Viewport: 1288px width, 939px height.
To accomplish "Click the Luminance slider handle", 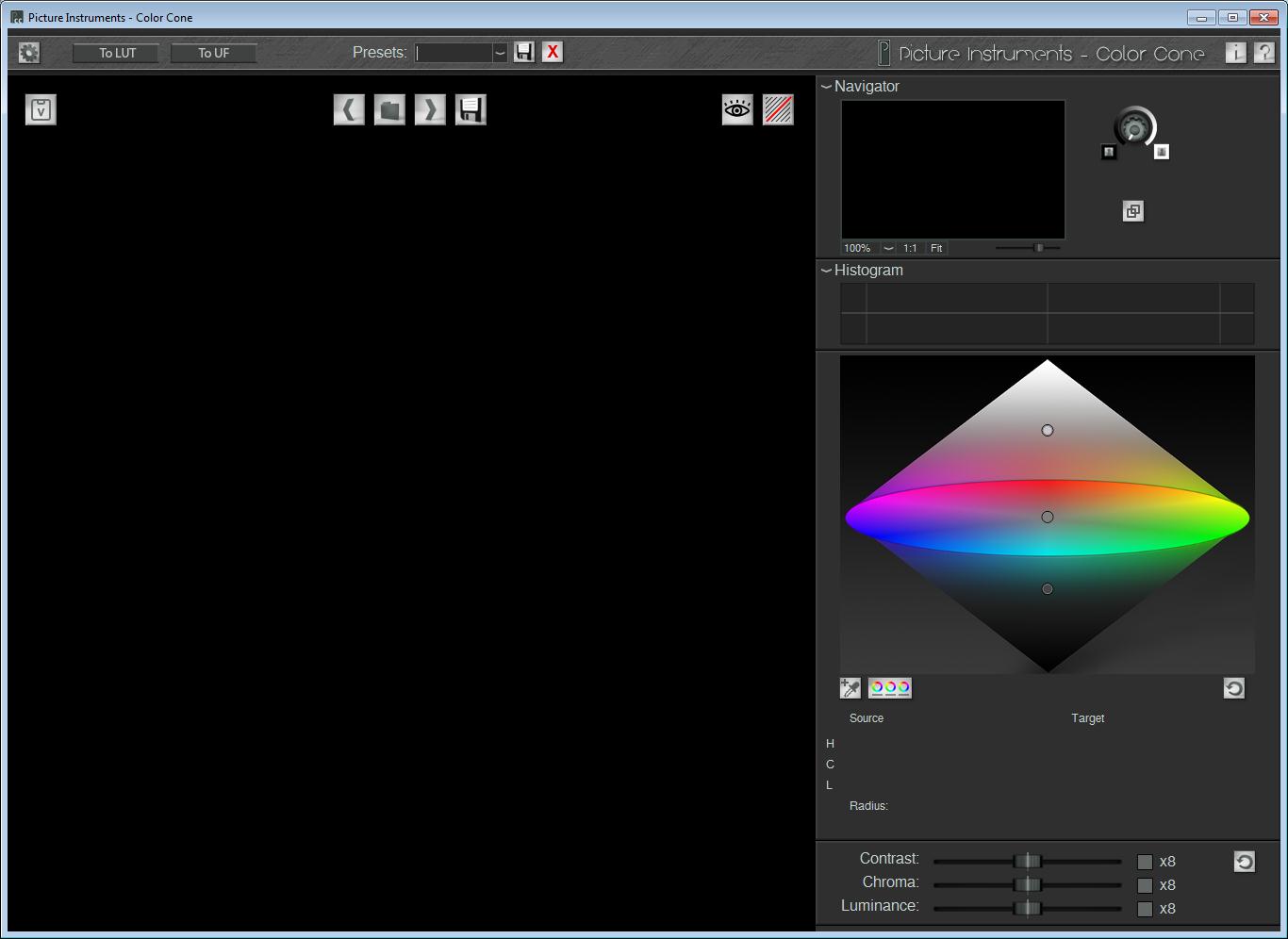I will pos(1028,908).
